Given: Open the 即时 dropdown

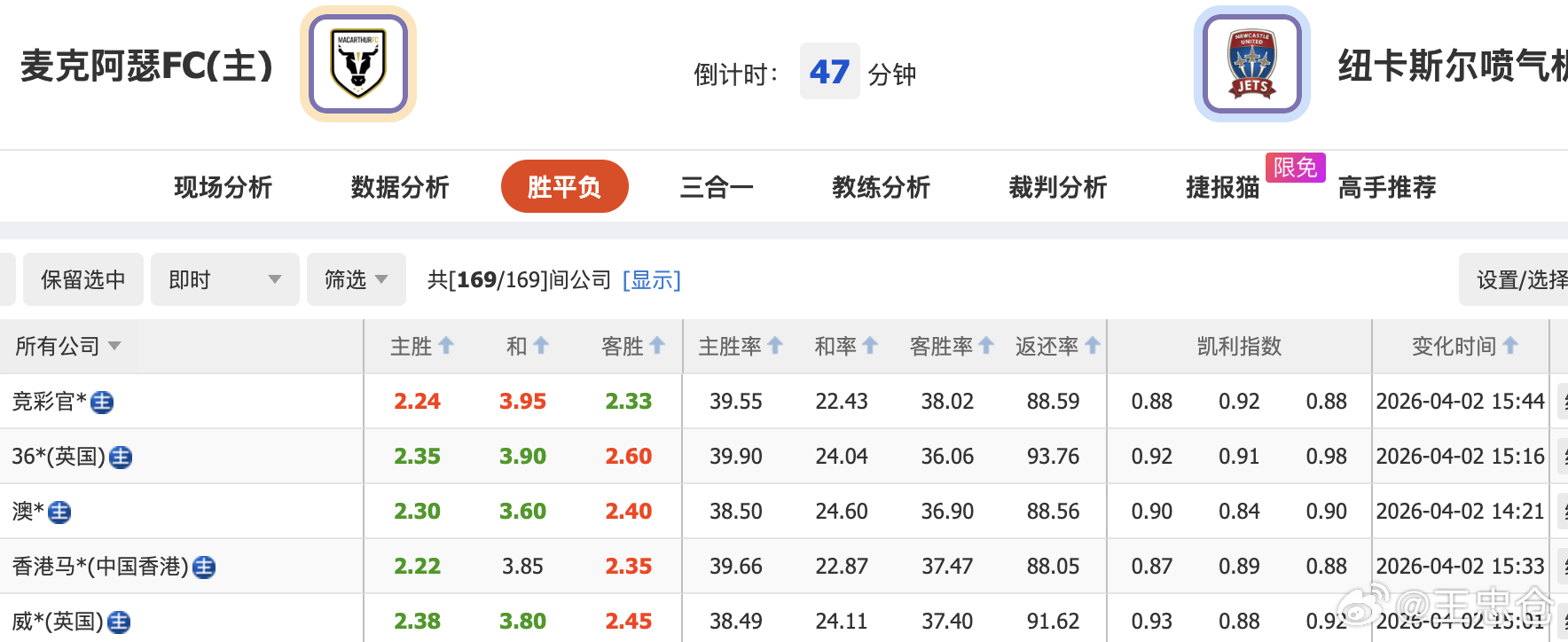Looking at the screenshot, I should pyautogui.click(x=225, y=279).
